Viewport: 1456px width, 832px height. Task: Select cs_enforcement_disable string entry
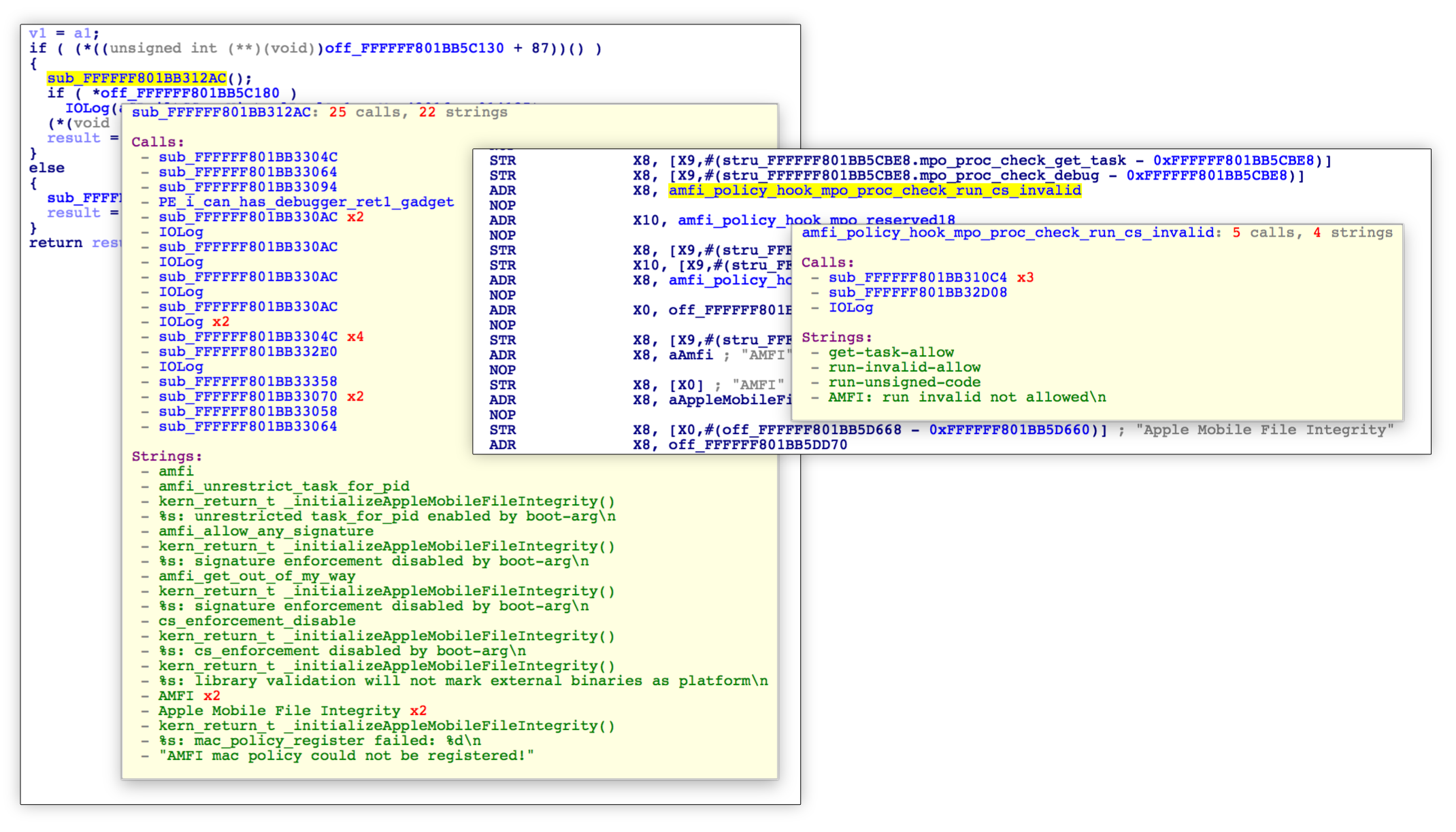(257, 621)
